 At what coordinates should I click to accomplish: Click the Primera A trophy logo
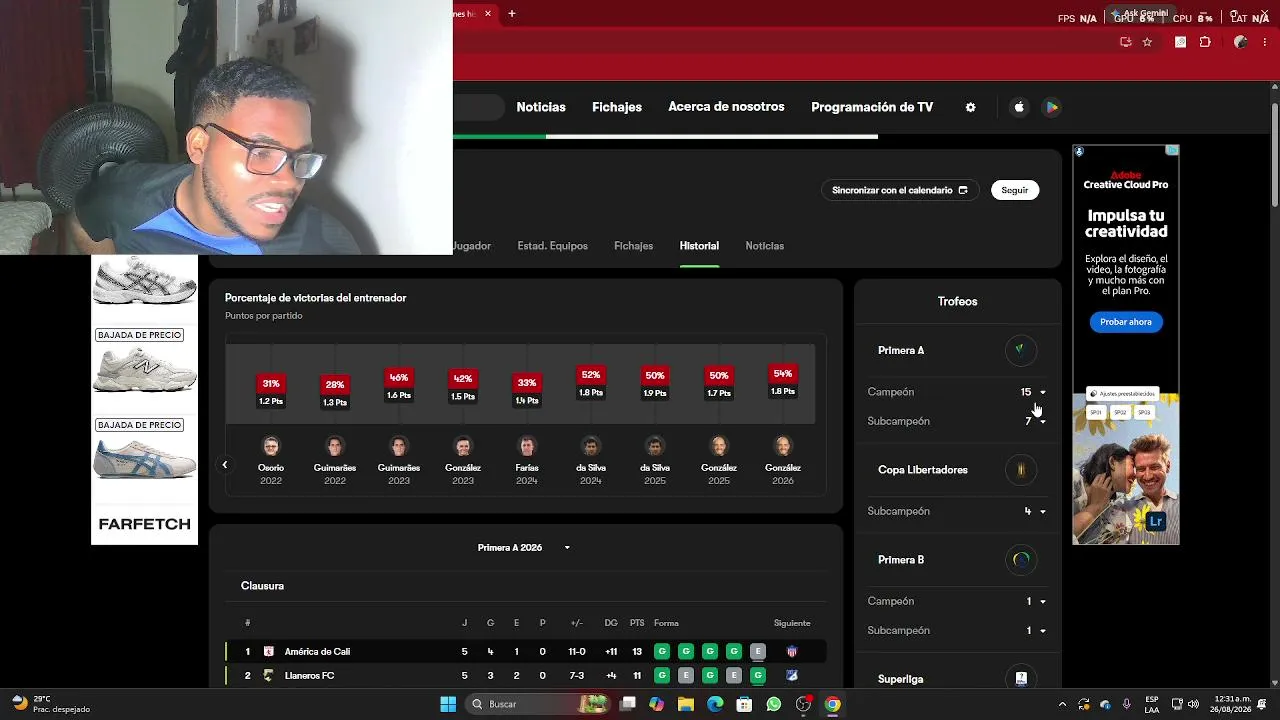(x=1020, y=350)
